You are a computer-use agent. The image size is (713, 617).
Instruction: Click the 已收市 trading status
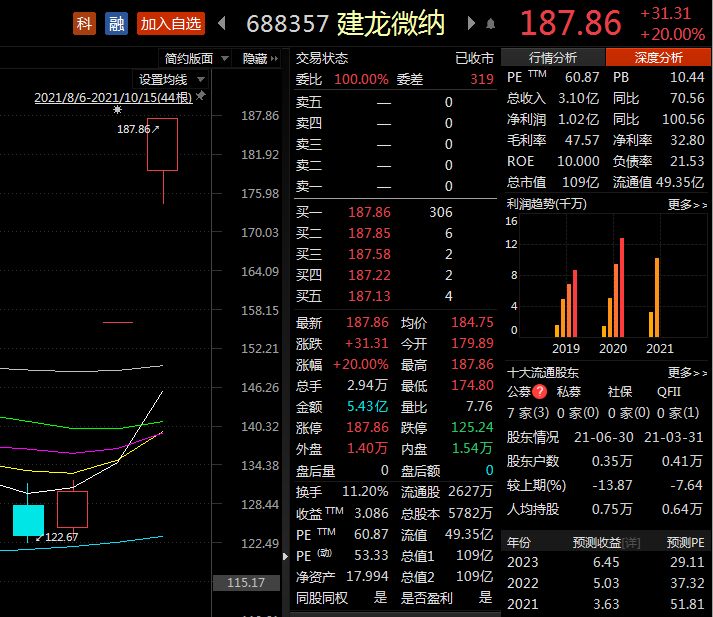(x=474, y=58)
